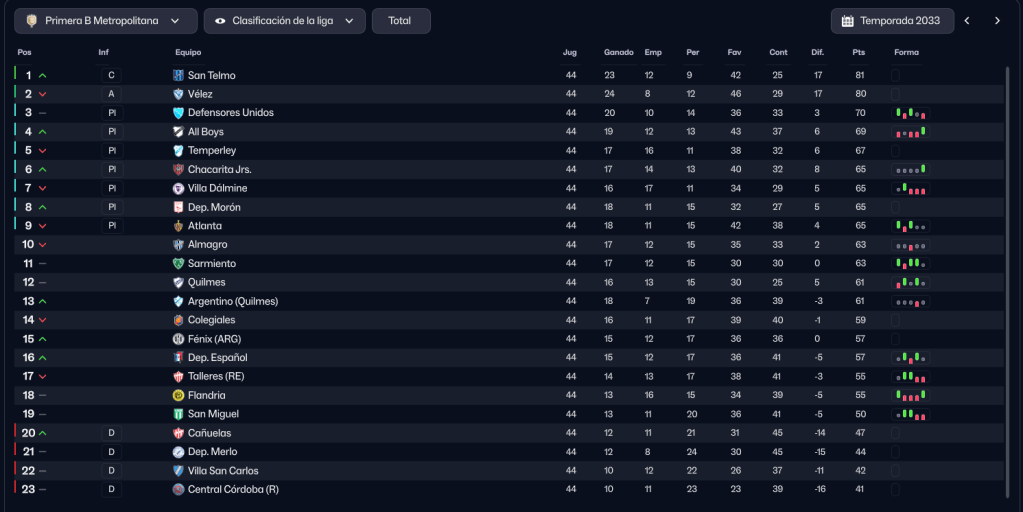This screenshot has height=512, width=1023.
Task: Sort table by the Pts column header
Action: pyautogui.click(x=858, y=52)
